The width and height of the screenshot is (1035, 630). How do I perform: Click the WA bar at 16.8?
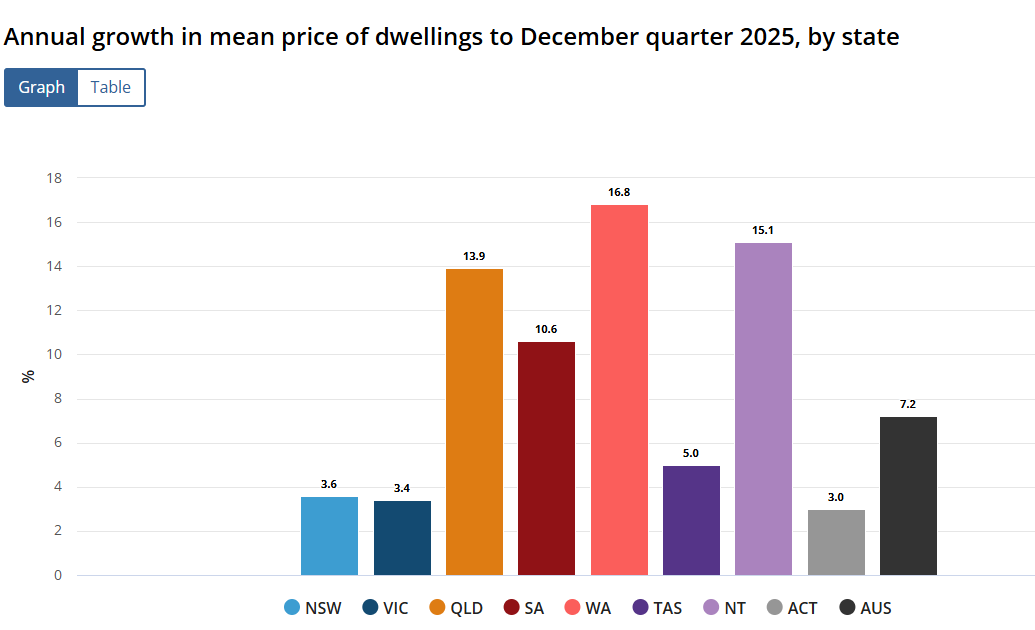pyautogui.click(x=619, y=390)
